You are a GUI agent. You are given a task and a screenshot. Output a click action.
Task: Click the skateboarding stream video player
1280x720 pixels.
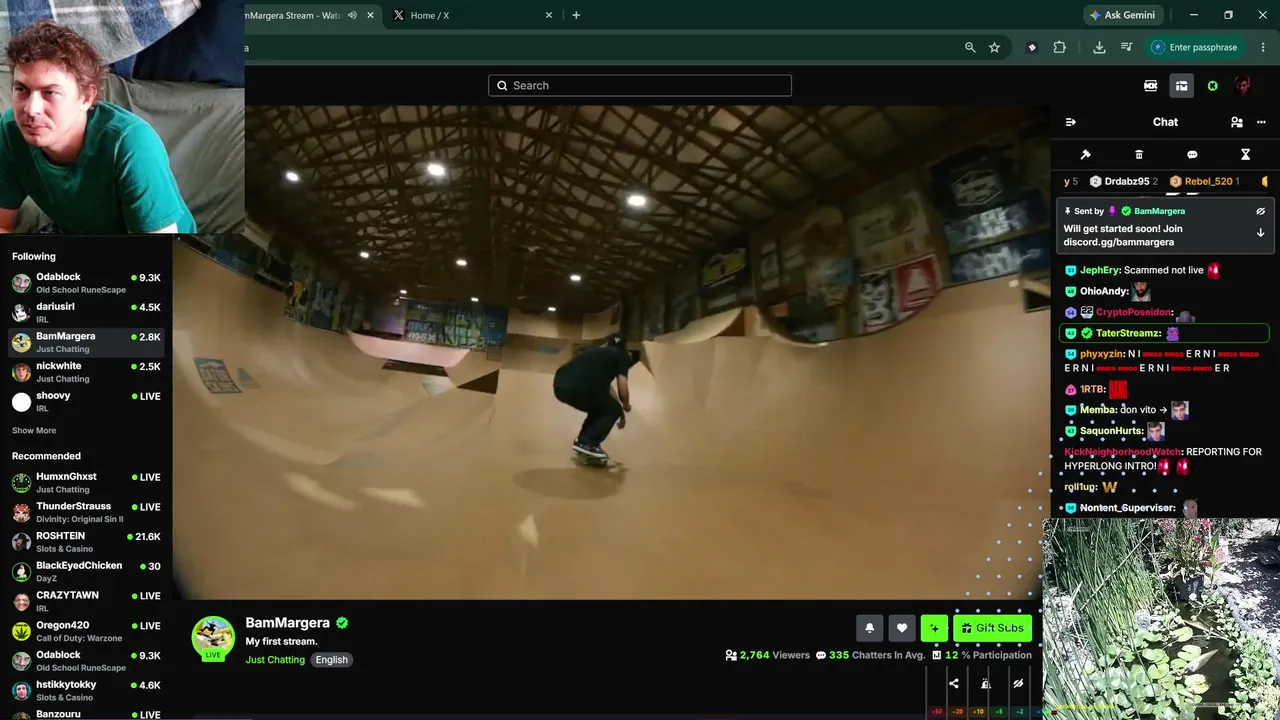pyautogui.click(x=612, y=352)
